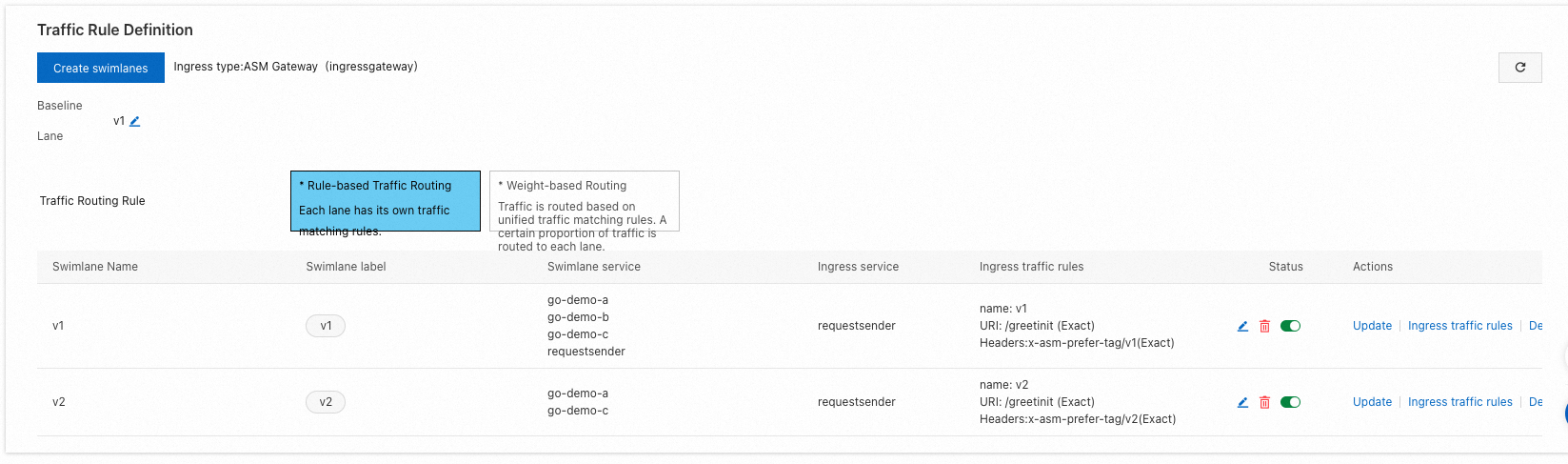Delete ingress traffic rule of swimlane v2
Screen dimensions: 1568x464
tap(1264, 402)
